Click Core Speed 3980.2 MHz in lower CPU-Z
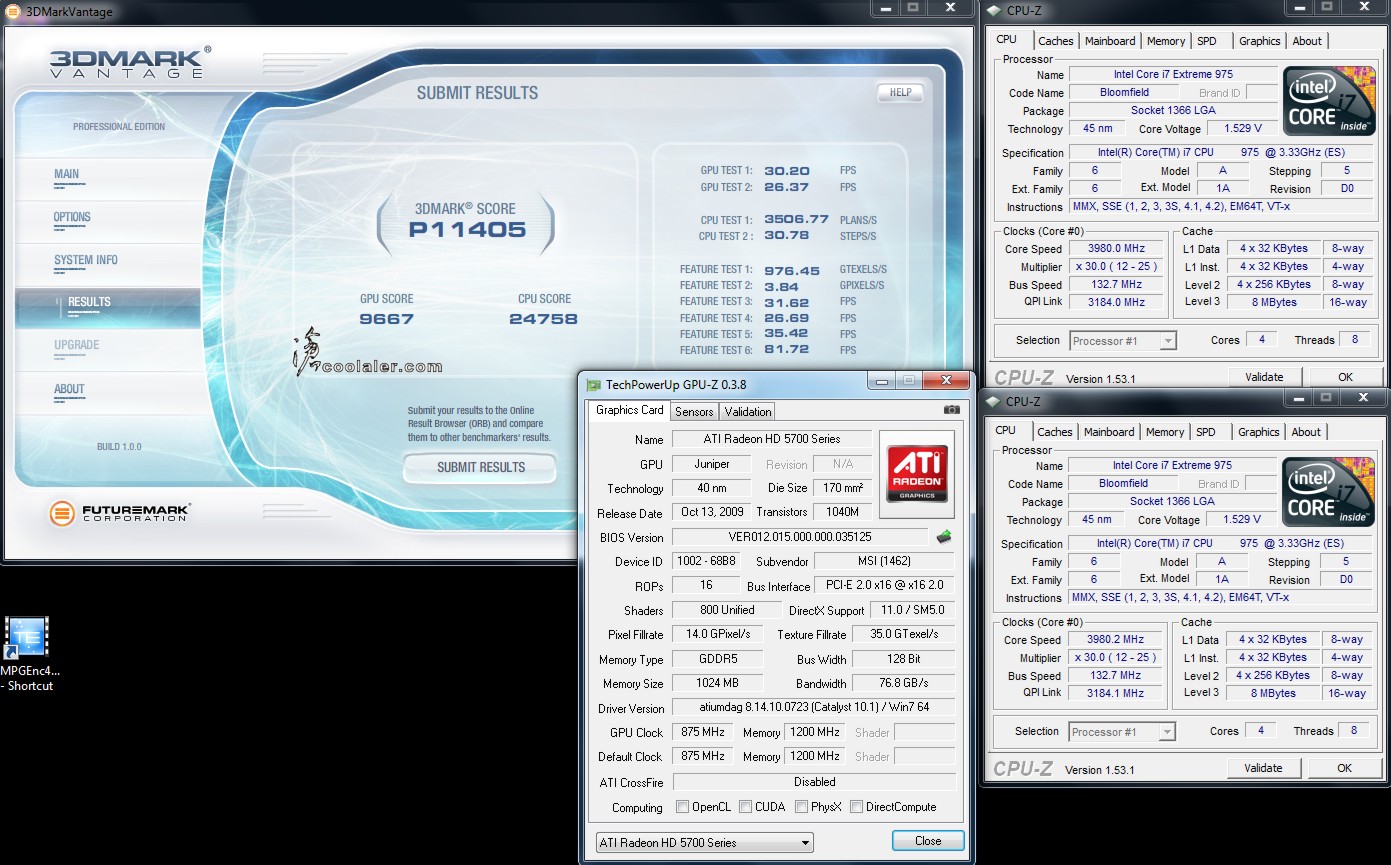This screenshot has width=1391, height=865. tap(1115, 640)
